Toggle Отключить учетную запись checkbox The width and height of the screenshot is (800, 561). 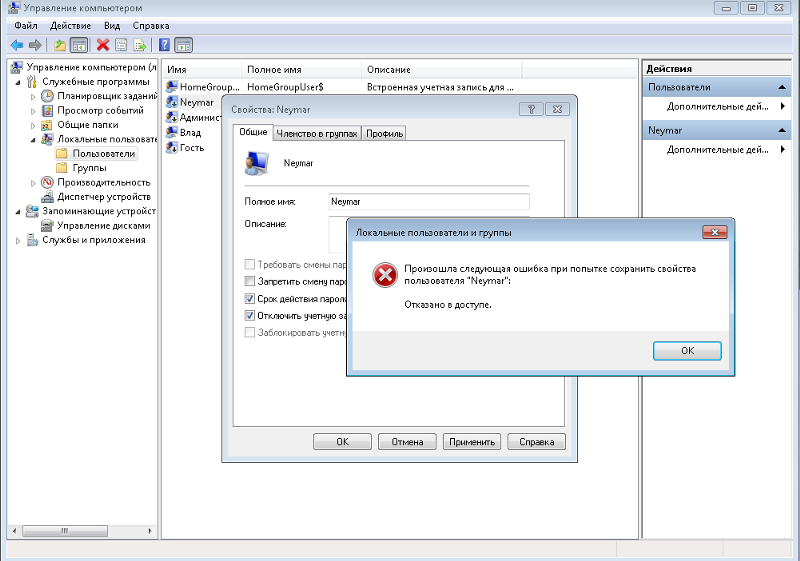click(x=249, y=316)
